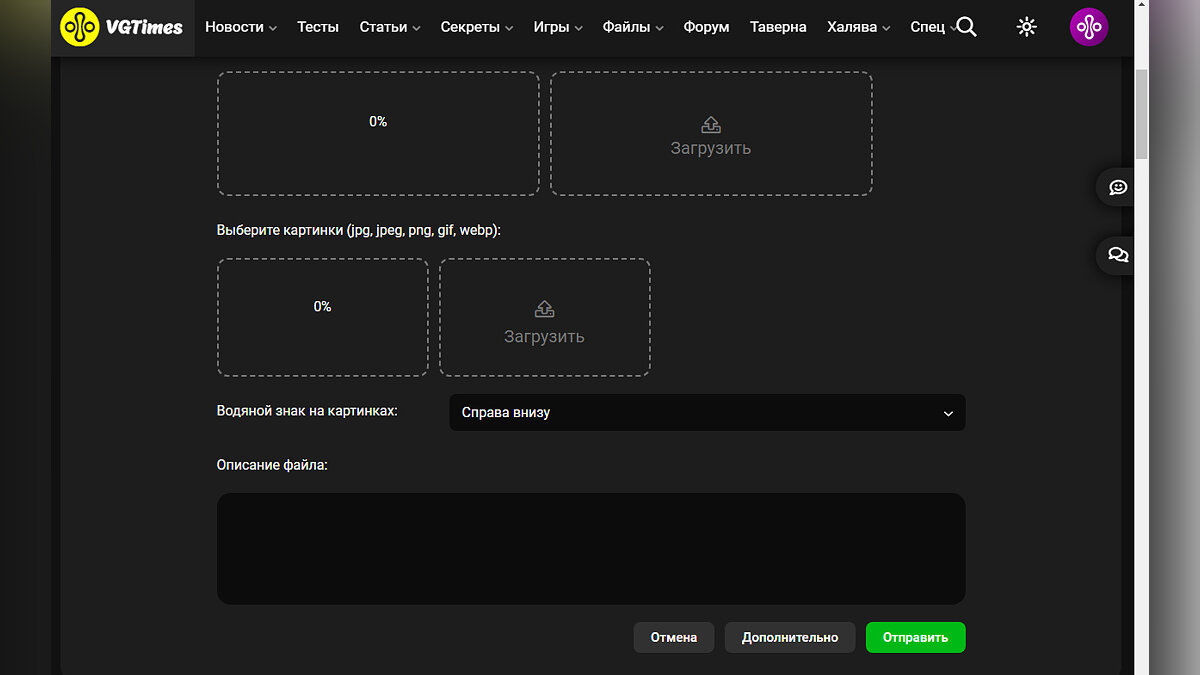Click the upload icon in pictures box
This screenshot has height=675, width=1200.
pyautogui.click(x=544, y=309)
